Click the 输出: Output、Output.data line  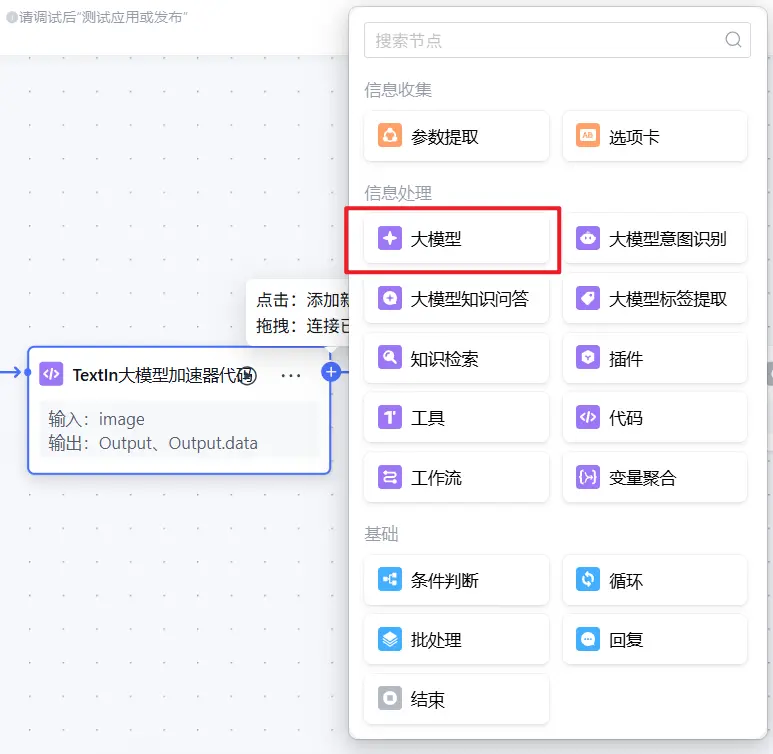[153, 443]
